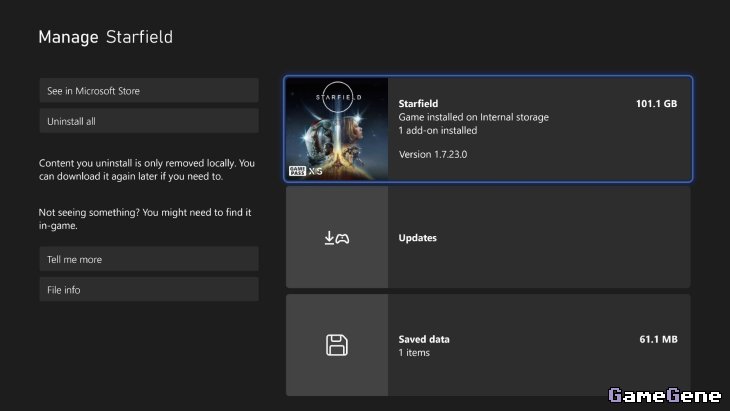Screen dimensions: 730x411
Task: Click the floppy disk Saved data icon
Action: coord(337,345)
